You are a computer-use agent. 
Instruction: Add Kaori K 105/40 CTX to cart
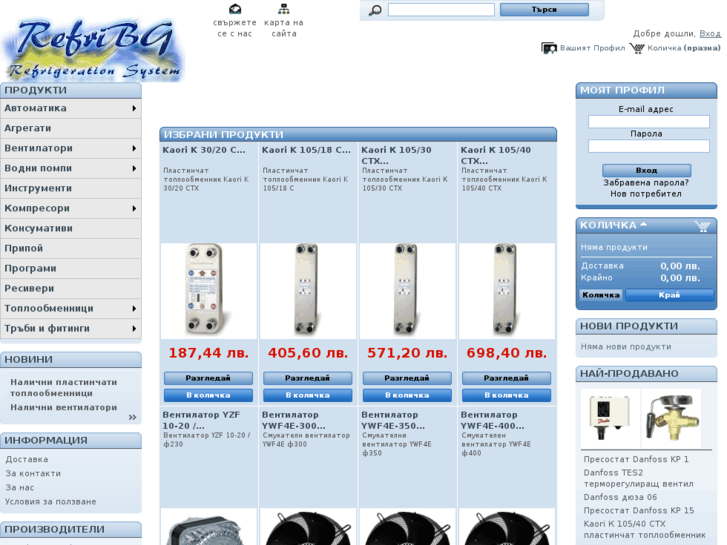(506, 395)
